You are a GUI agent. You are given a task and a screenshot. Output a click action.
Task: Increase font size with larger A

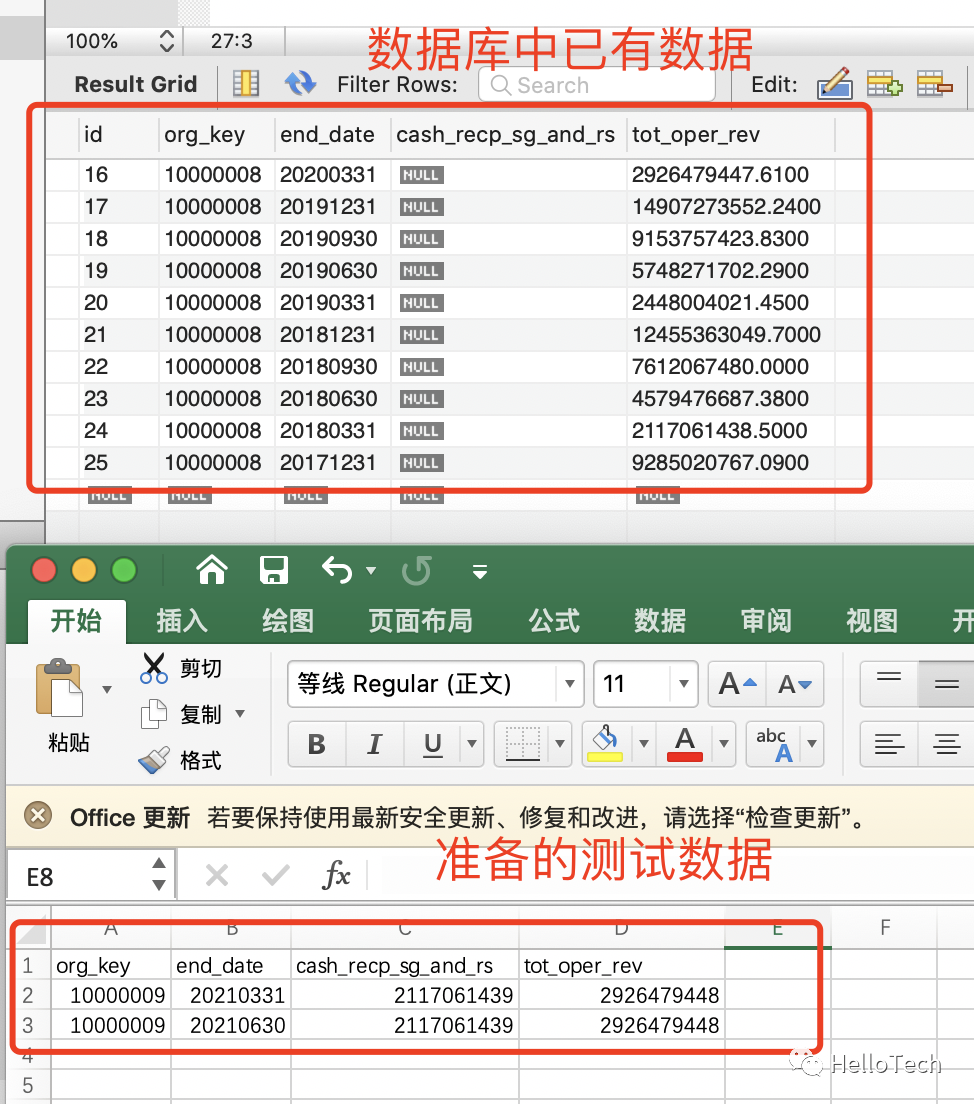pos(737,684)
